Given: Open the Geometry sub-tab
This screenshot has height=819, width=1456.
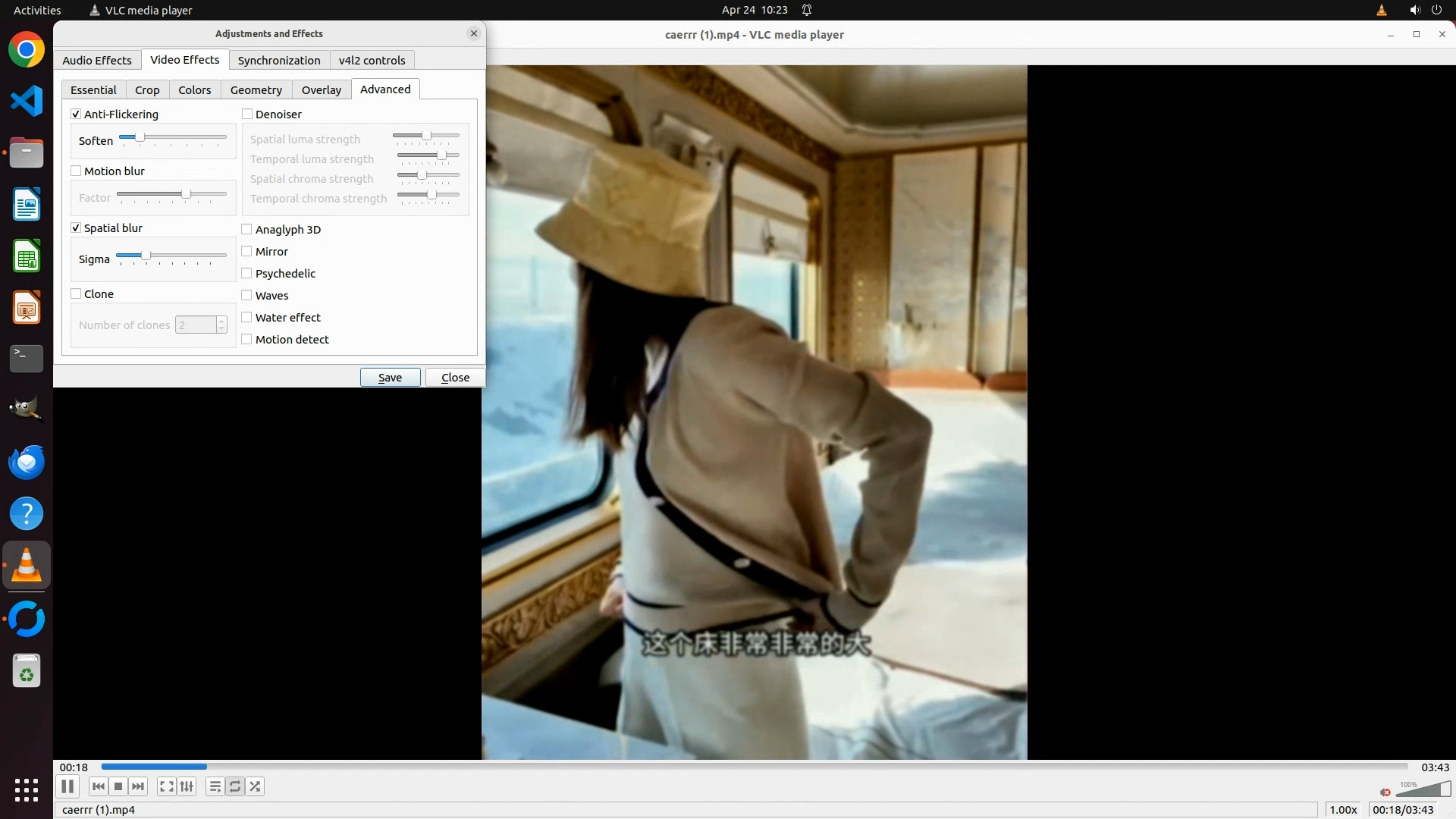Looking at the screenshot, I should pyautogui.click(x=256, y=90).
